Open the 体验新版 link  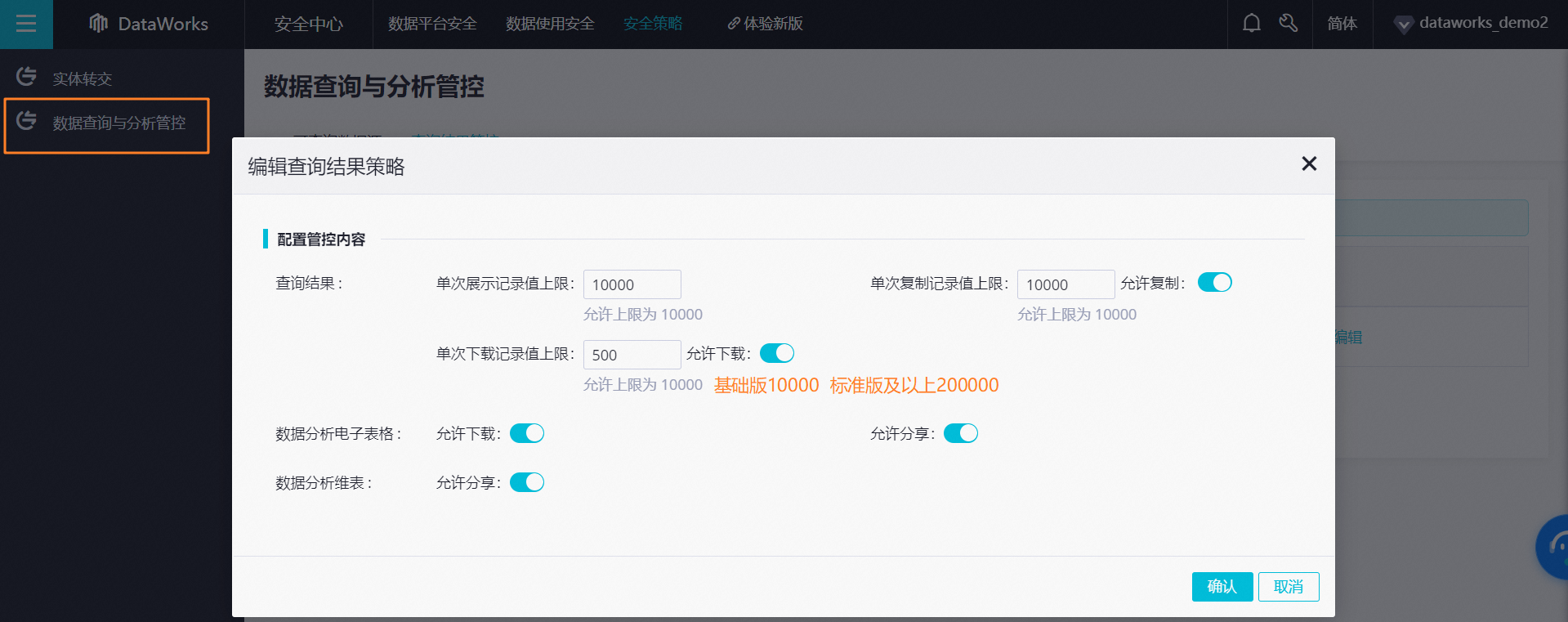coord(773,24)
